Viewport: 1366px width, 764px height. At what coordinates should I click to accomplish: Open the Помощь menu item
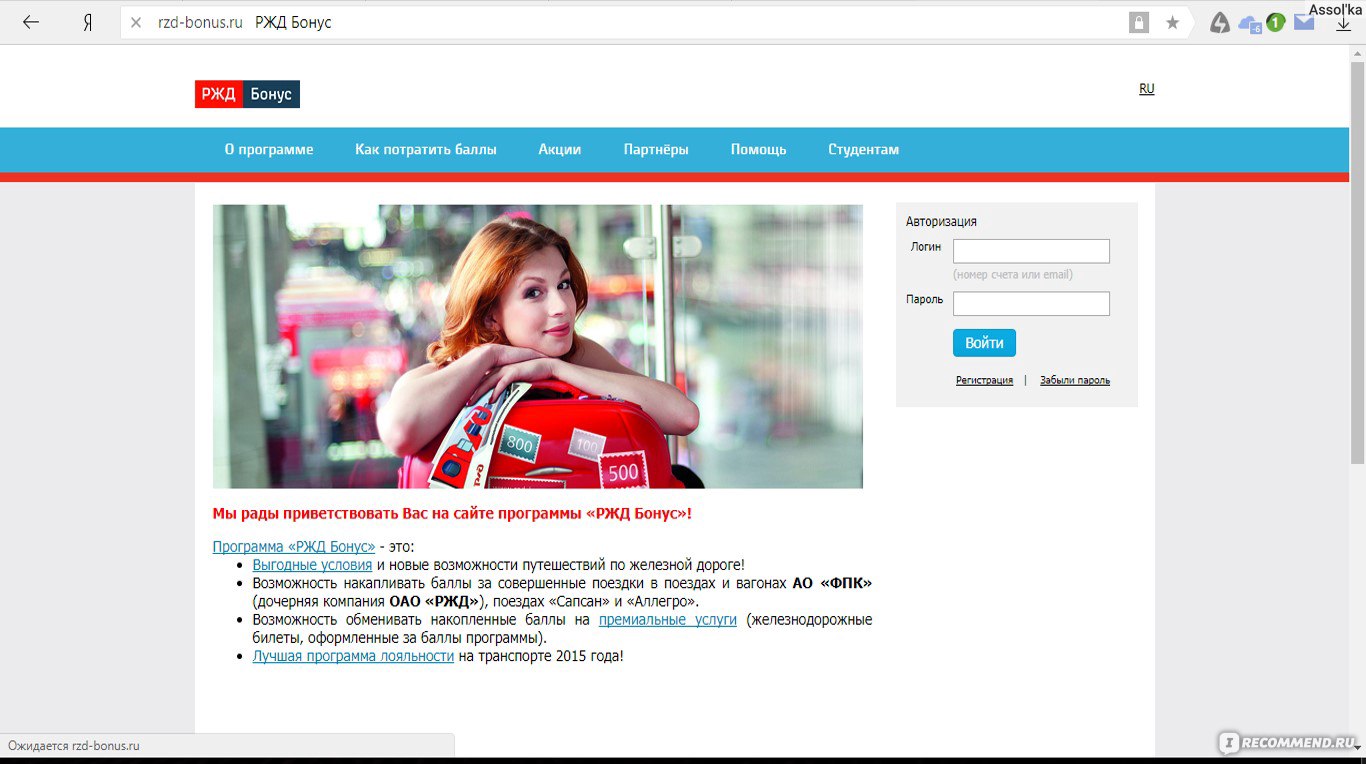pos(758,149)
